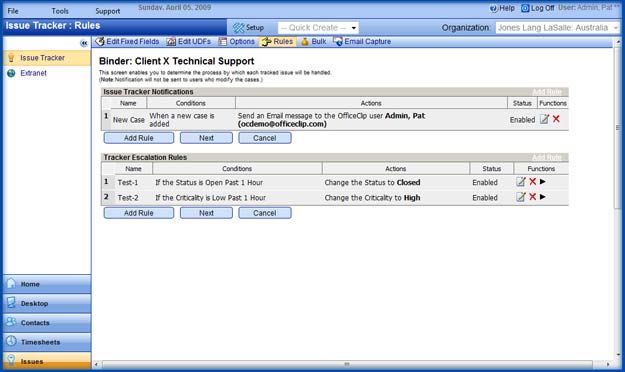Select the Rules tab
Viewport: 625px width, 372px height.
coord(283,41)
